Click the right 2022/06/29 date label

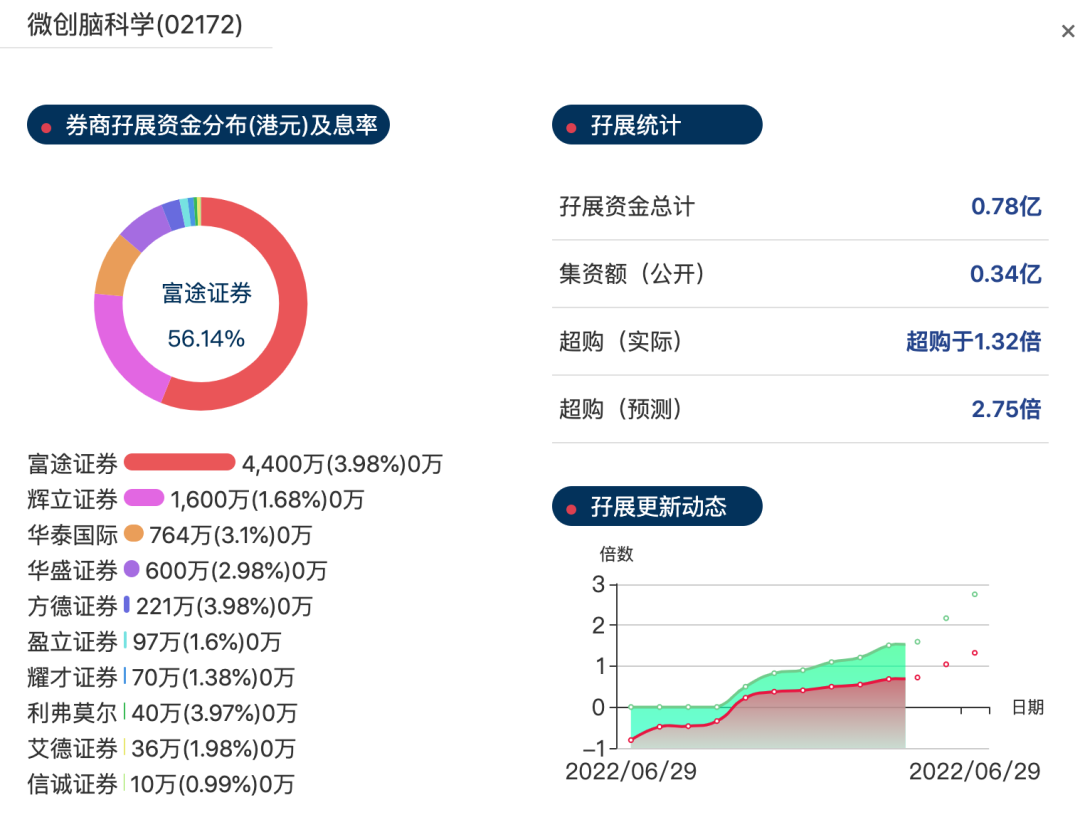click(975, 771)
